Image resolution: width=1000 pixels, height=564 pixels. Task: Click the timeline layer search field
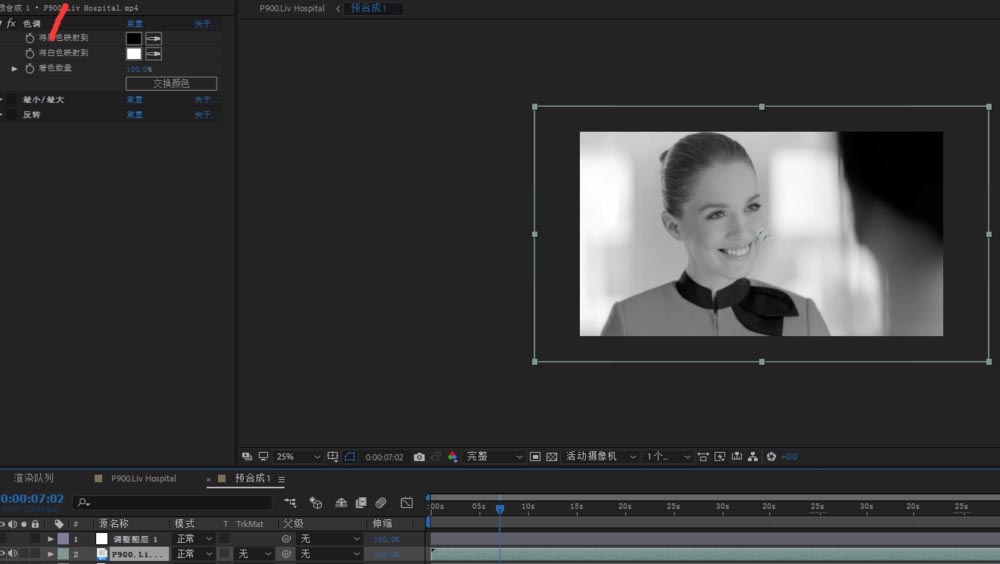click(x=175, y=502)
